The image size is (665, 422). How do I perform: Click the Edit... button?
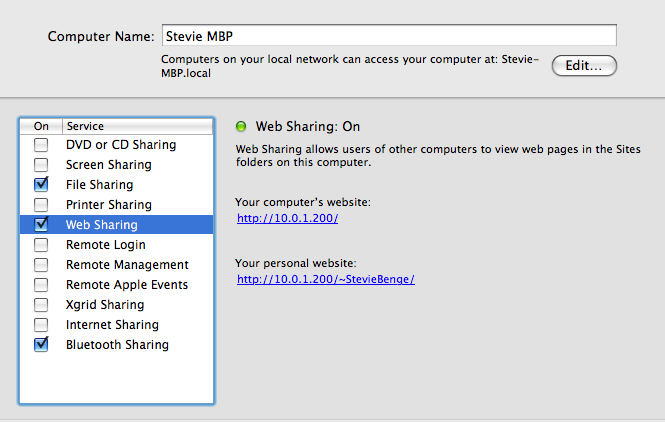click(x=584, y=66)
